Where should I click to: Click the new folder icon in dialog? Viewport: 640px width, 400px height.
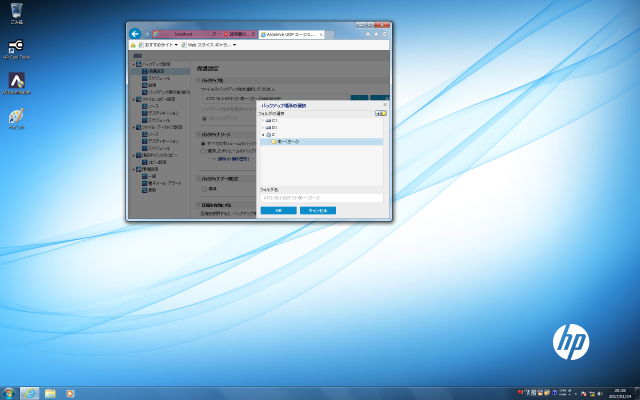pos(380,114)
